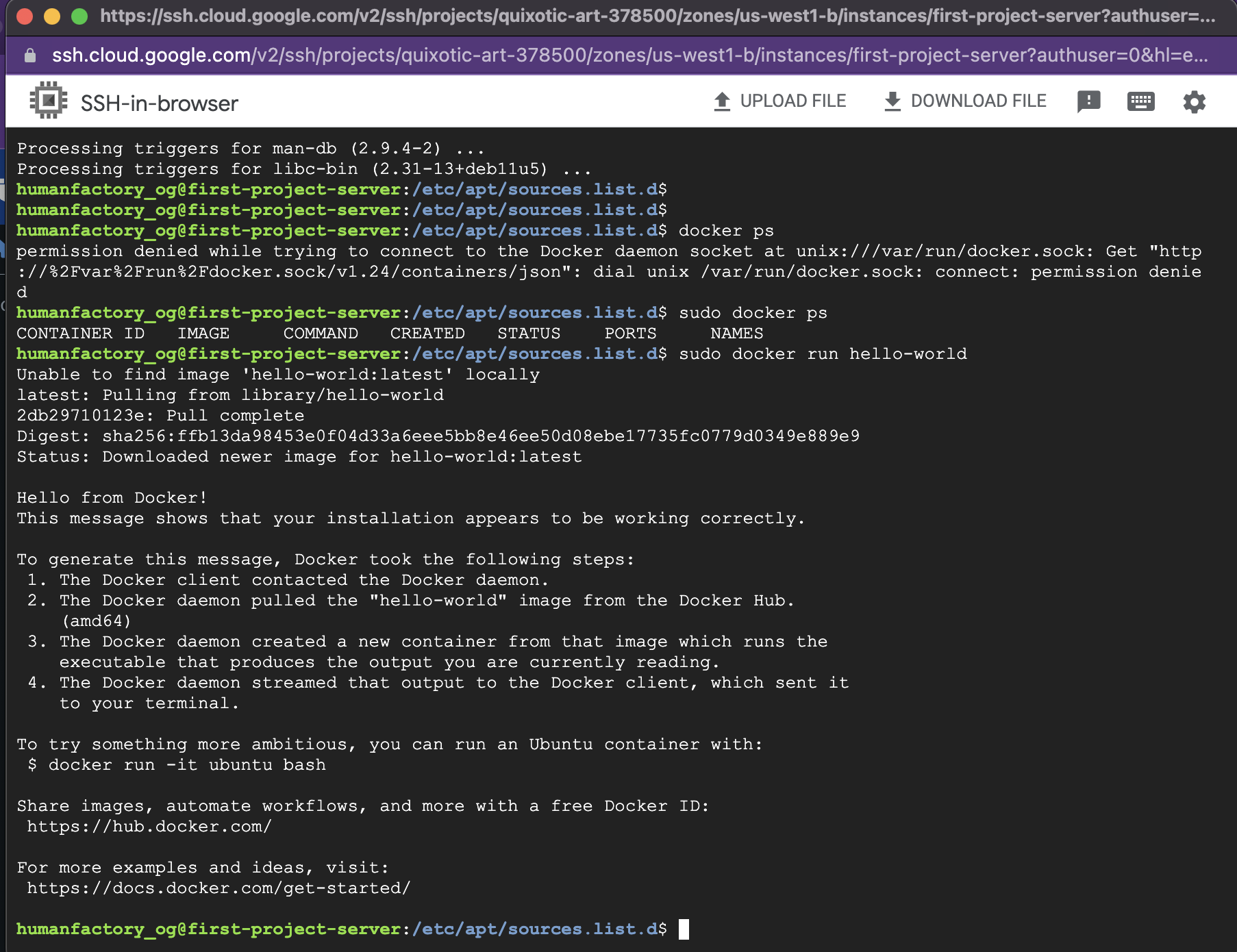
Task: Click the lock icon in address bar
Action: [x=29, y=55]
